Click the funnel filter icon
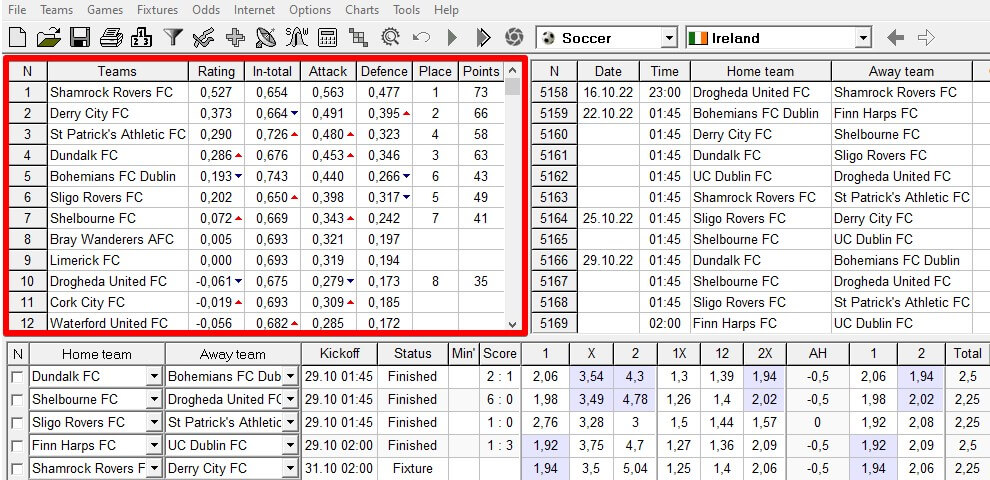Screen dimensions: 990x480 click(173, 38)
